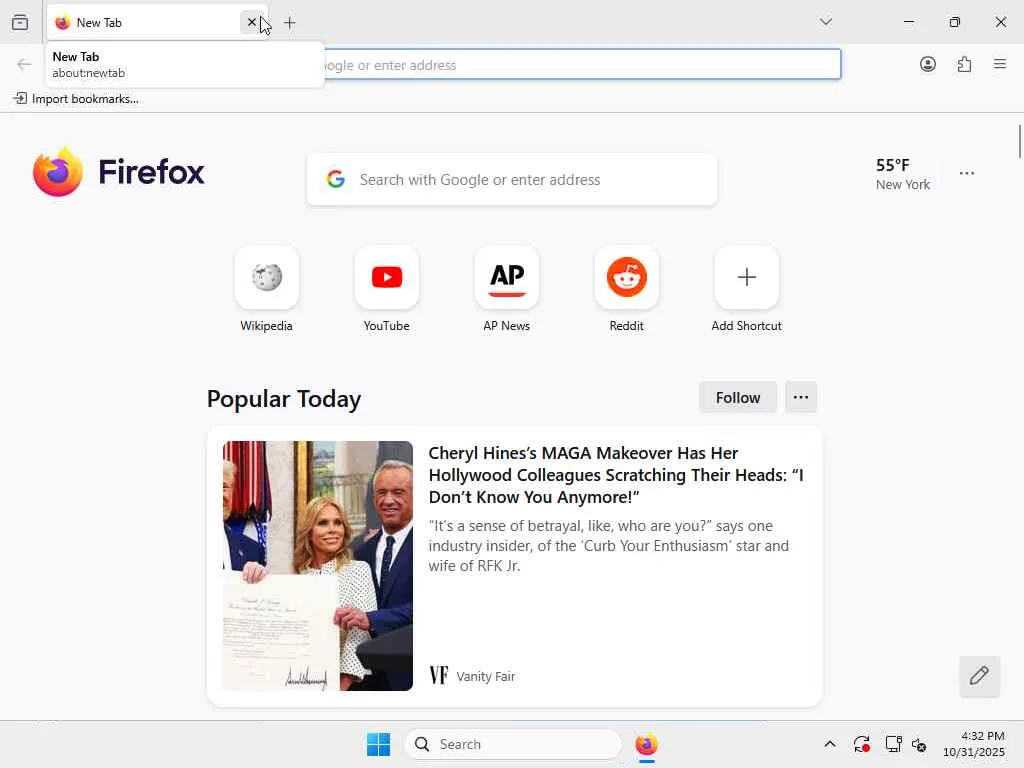
Task: Show hidden system tray icons
Action: pos(829,744)
